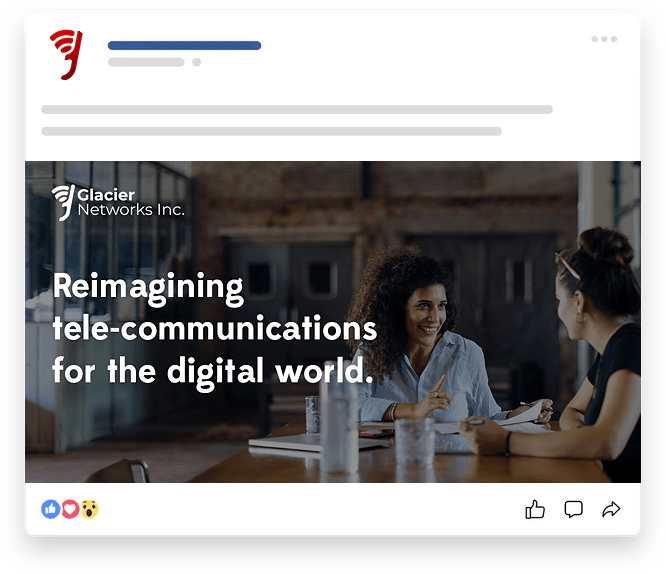Click the first grey post text line
Viewport: 666px width, 574px height.
[x=297, y=110]
